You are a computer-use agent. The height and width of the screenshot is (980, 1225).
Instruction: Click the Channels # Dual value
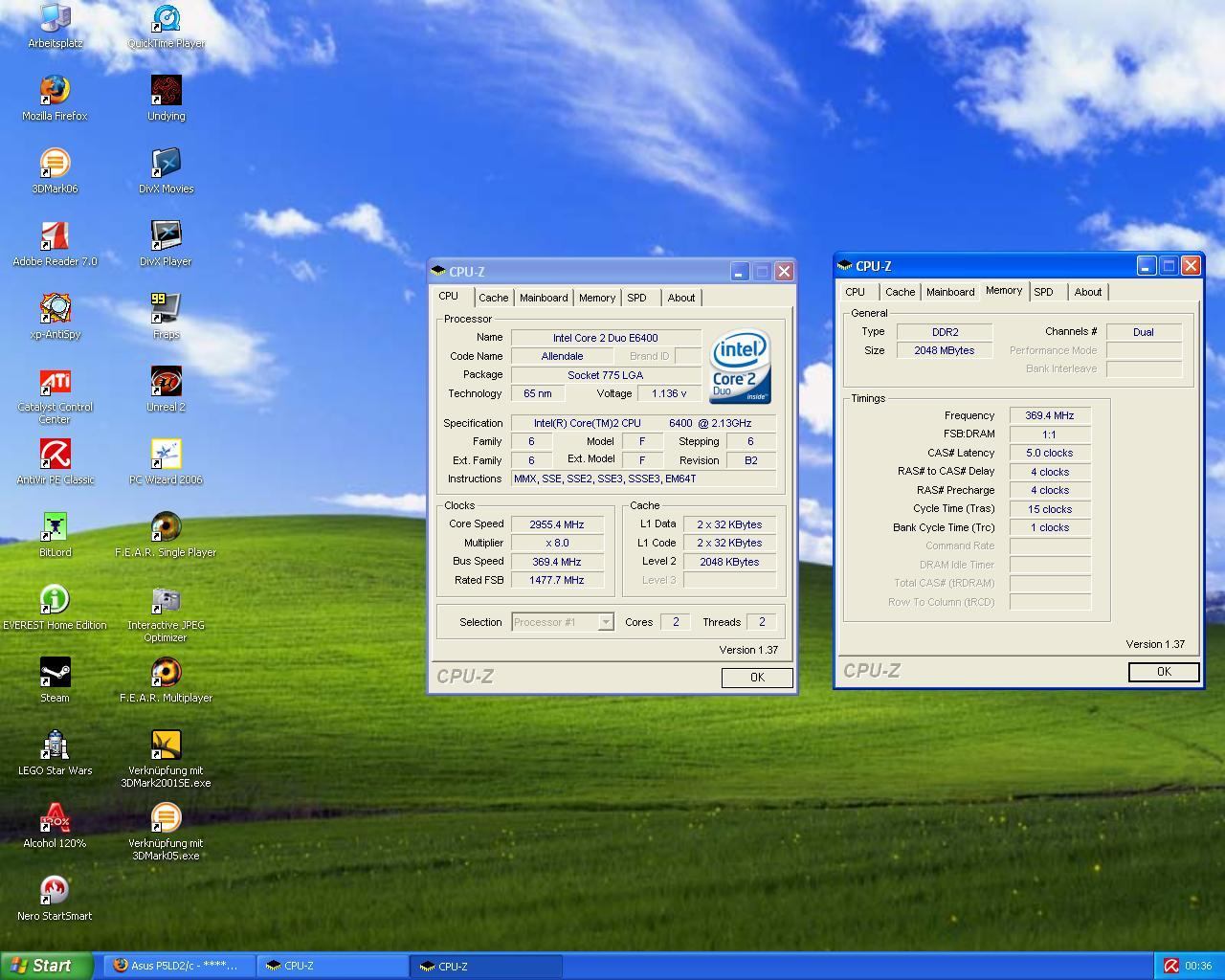click(x=1144, y=332)
